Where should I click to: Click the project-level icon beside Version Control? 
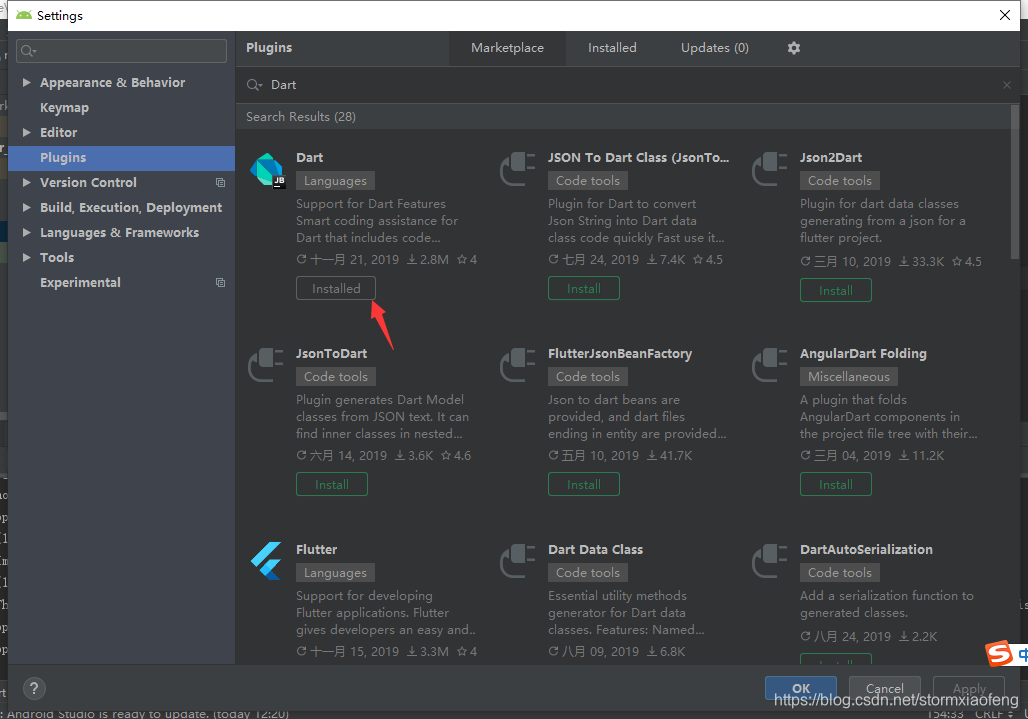(x=220, y=182)
